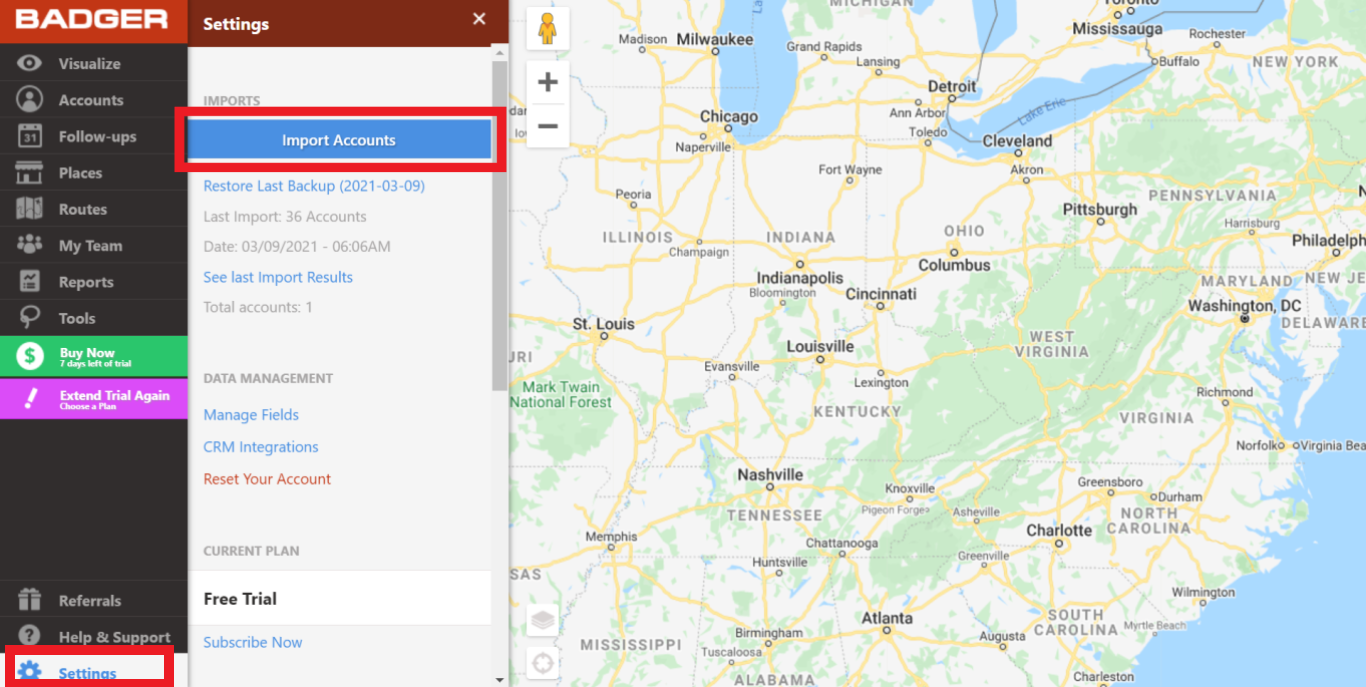Click Cincinnati on the map
Image resolution: width=1366 pixels, height=687 pixels.
tap(881, 294)
